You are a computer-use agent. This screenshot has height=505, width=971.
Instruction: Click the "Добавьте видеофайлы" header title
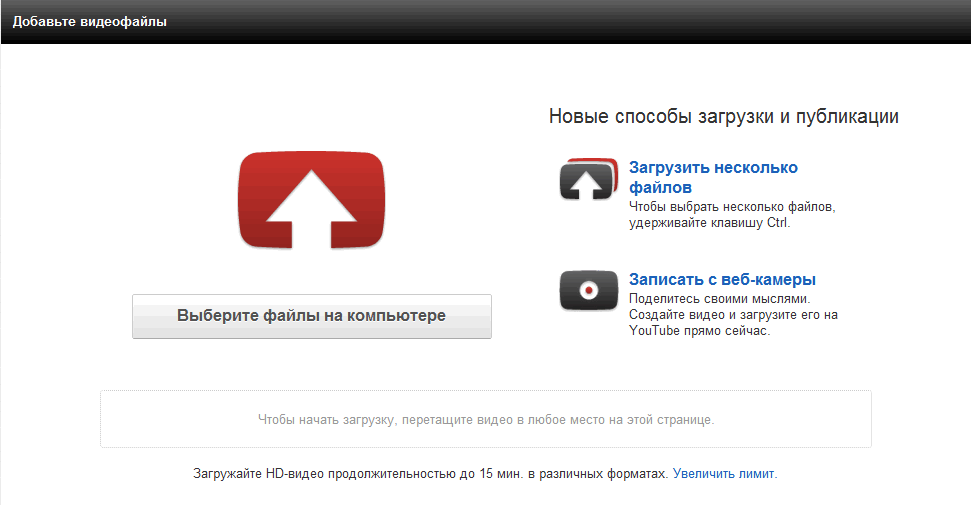90,22
